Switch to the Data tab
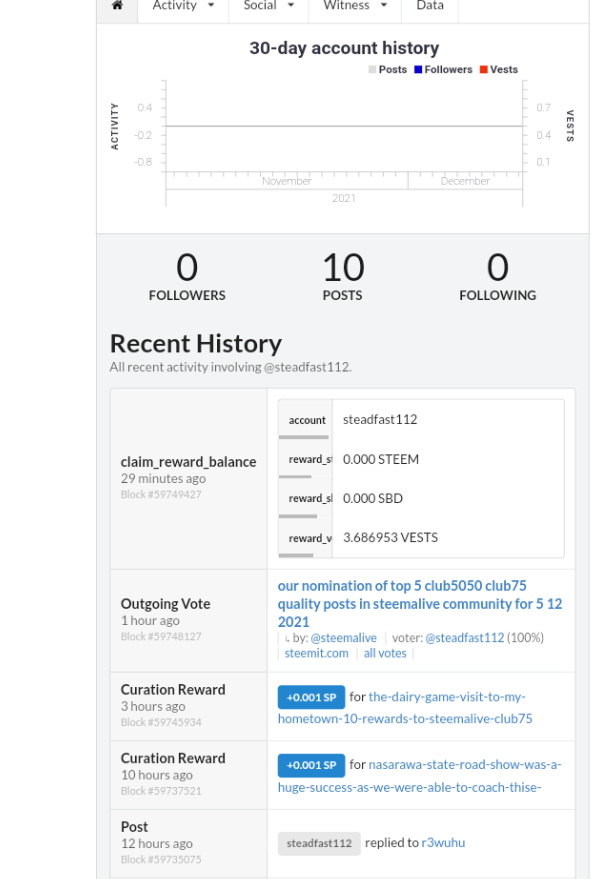 coord(430,6)
